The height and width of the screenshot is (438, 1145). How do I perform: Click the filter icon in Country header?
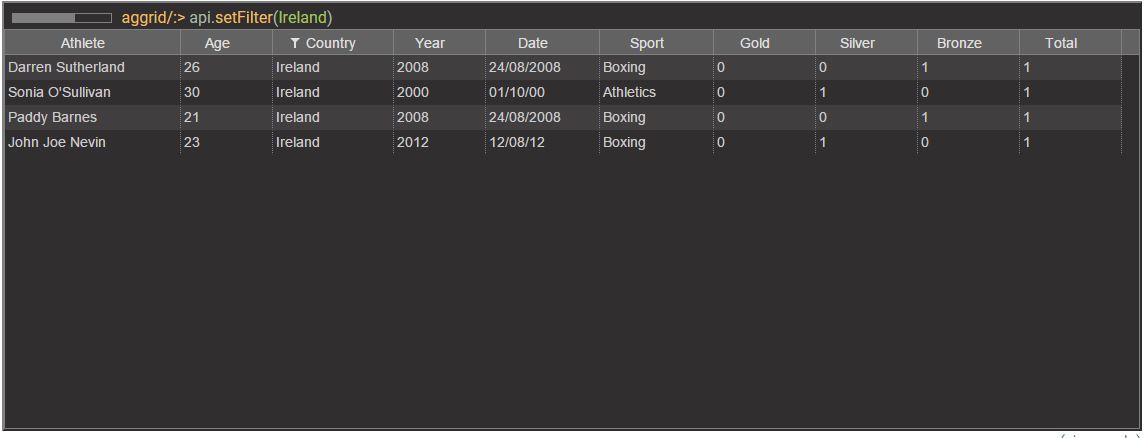[295, 43]
